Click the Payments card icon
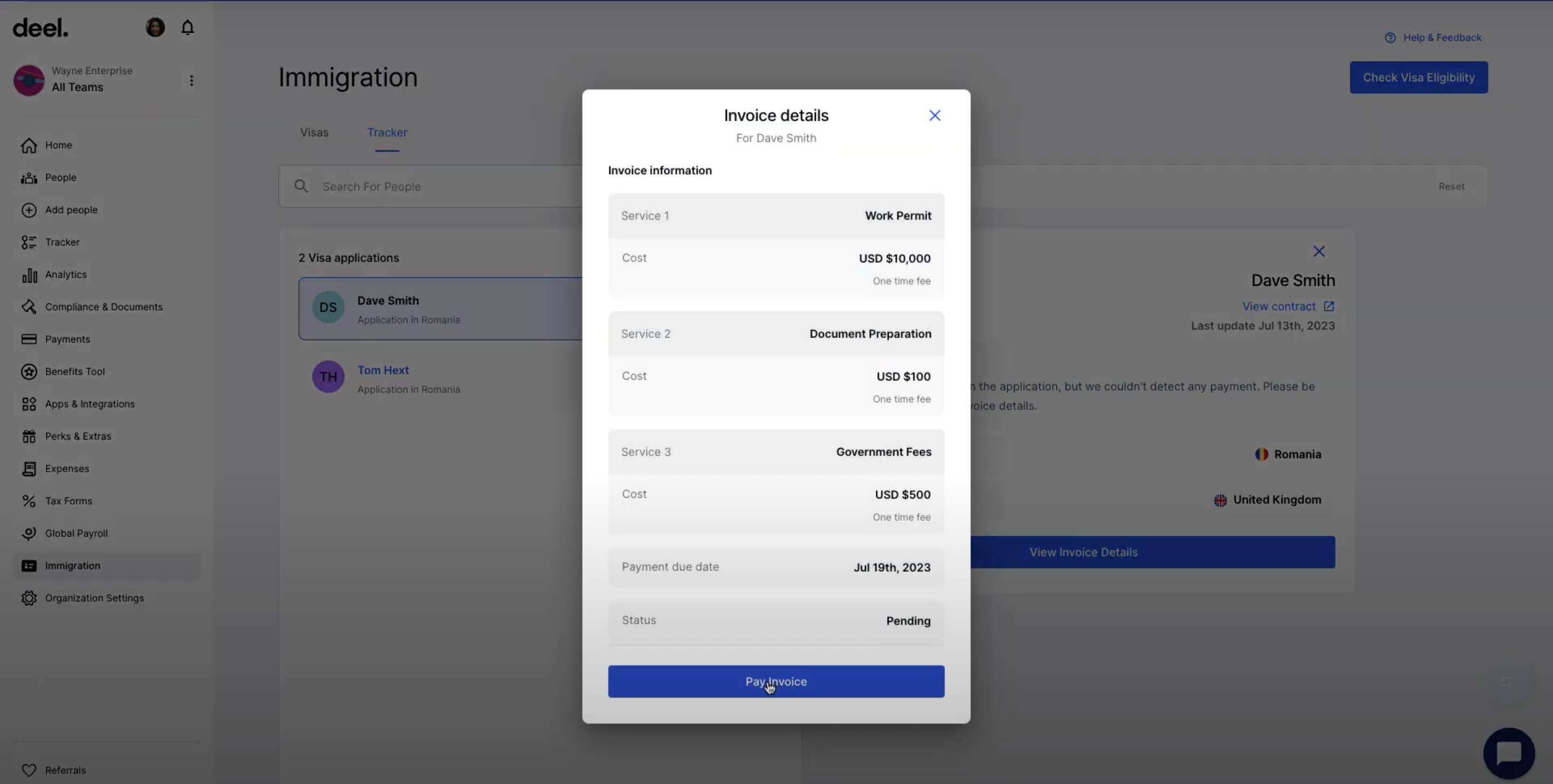1553x784 pixels. coord(29,339)
